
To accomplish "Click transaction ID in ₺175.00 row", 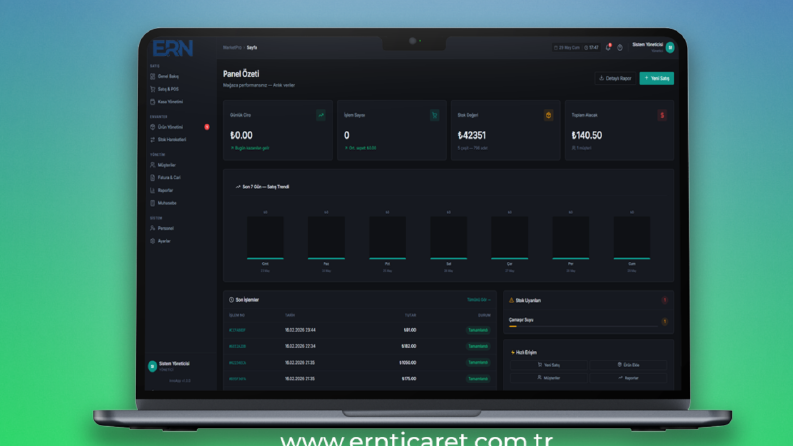I will pos(237,379).
